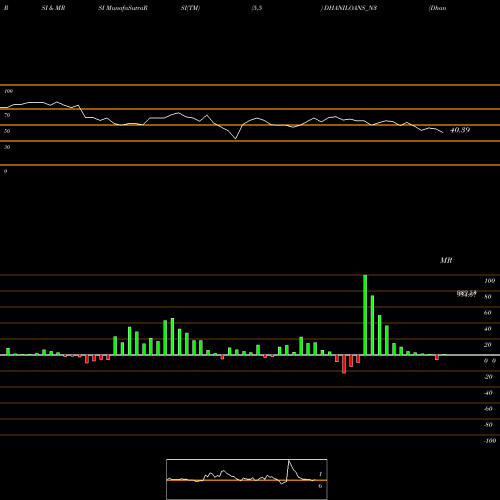Click the 100 label on the RSI axis
500x500 pixels.
8,91
